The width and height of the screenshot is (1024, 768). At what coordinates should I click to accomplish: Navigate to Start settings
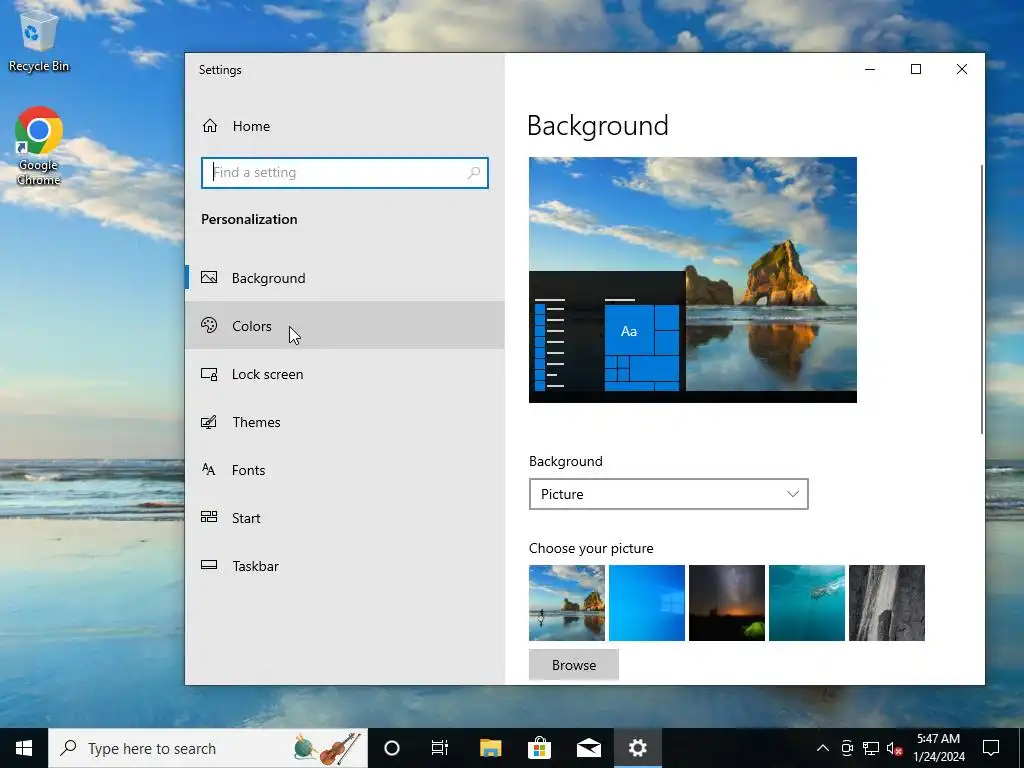[x=345, y=517]
